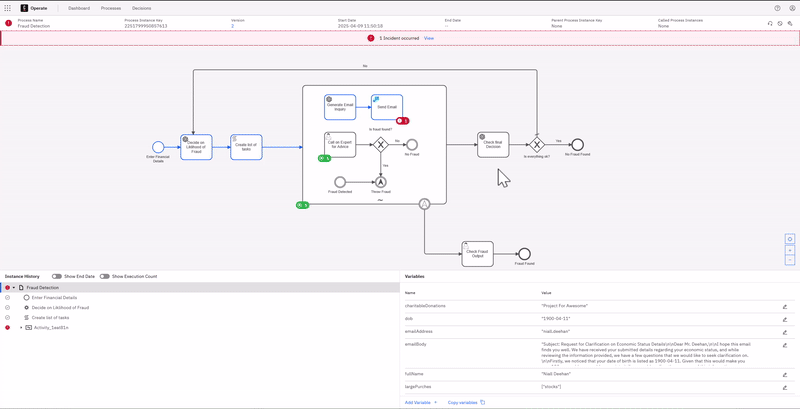The width and height of the screenshot is (800, 409).
Task: Click Add Variable button
Action: click(x=421, y=402)
